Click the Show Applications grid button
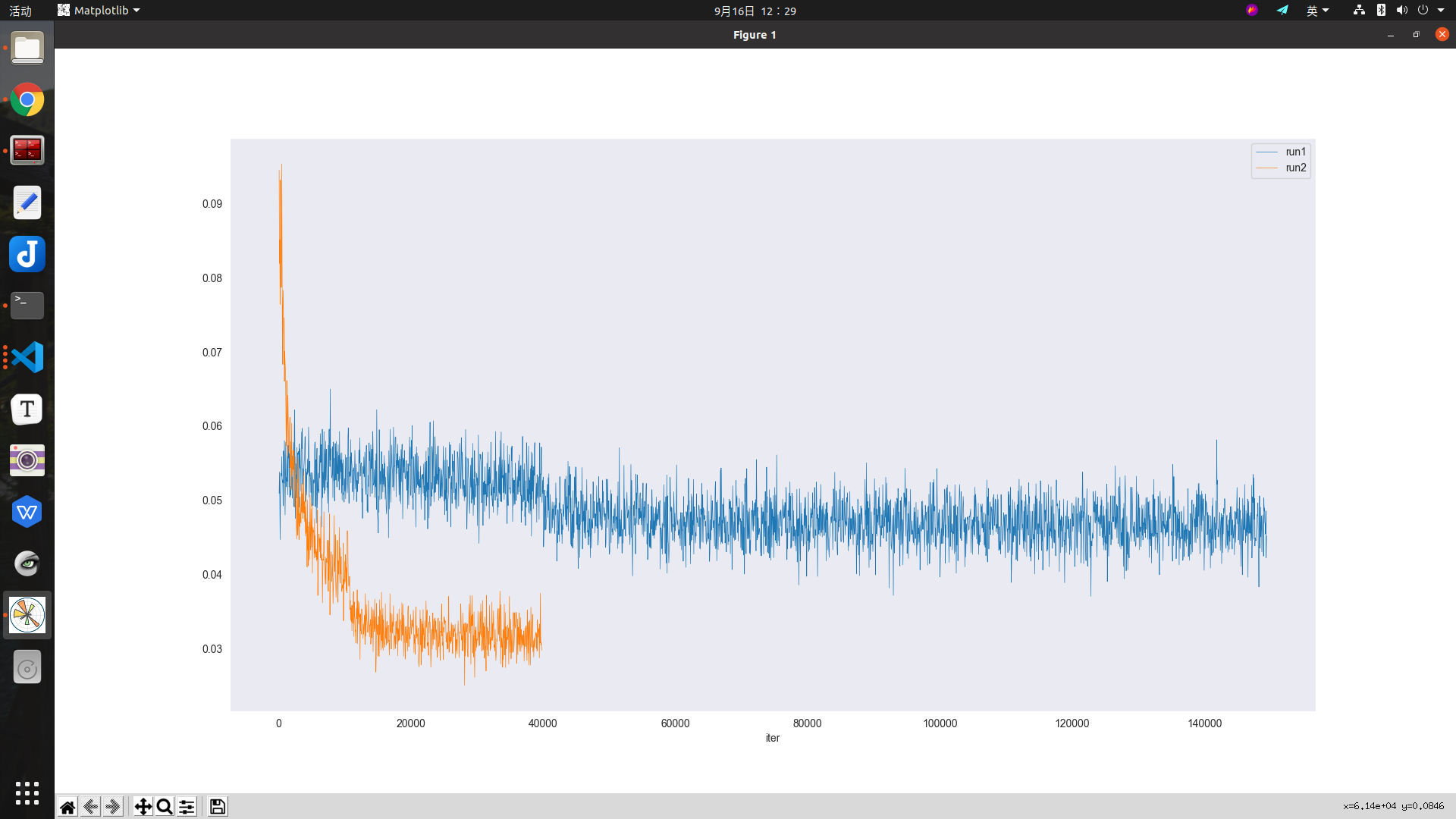 pos(27,792)
